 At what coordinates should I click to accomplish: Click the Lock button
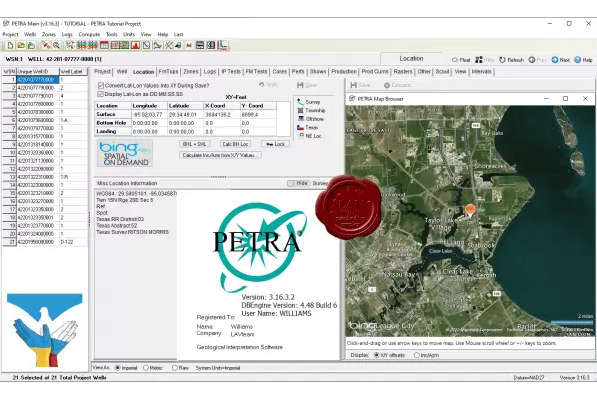[275, 144]
